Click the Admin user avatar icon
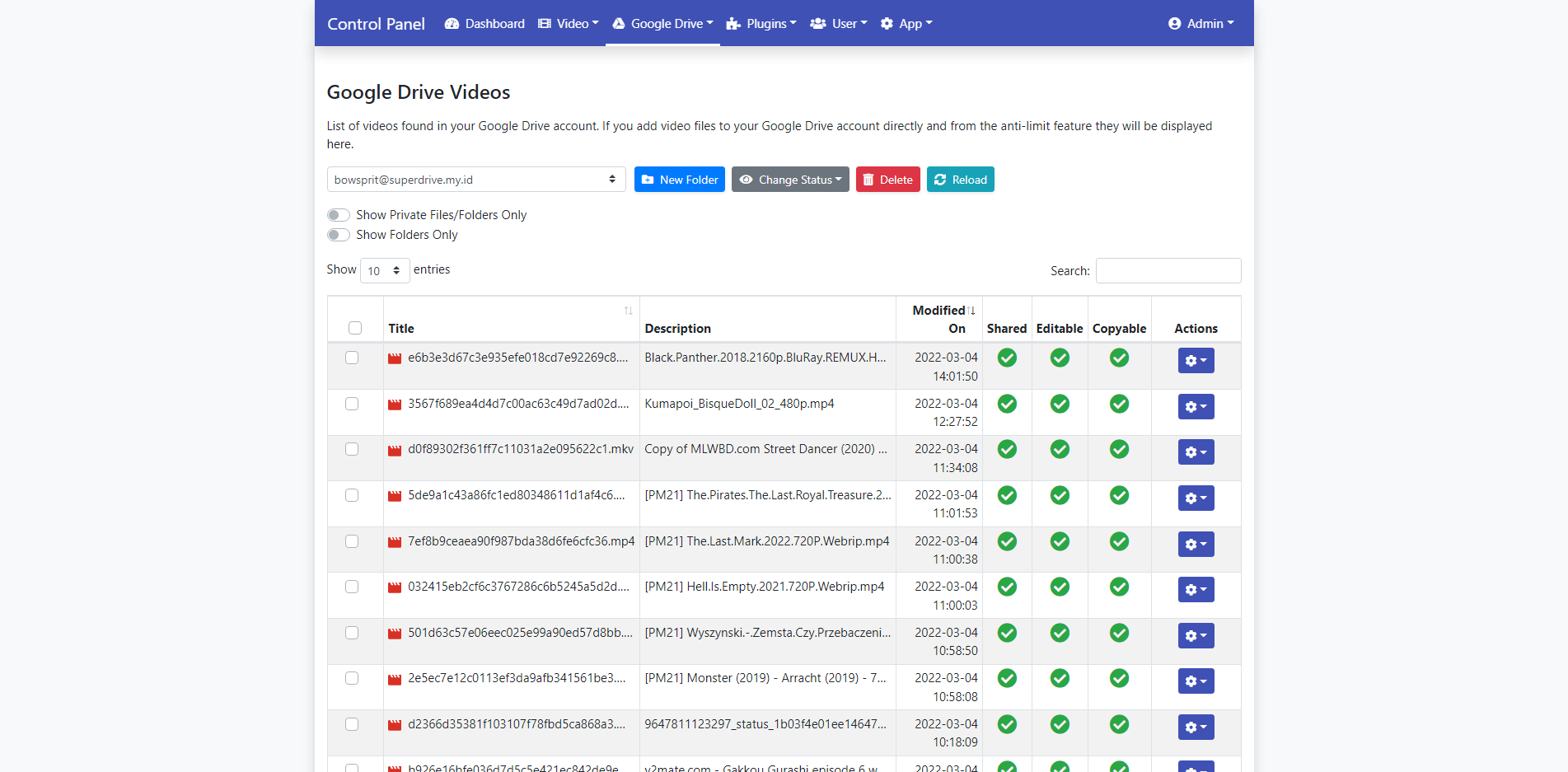This screenshot has width=1568, height=772. 1174,24
